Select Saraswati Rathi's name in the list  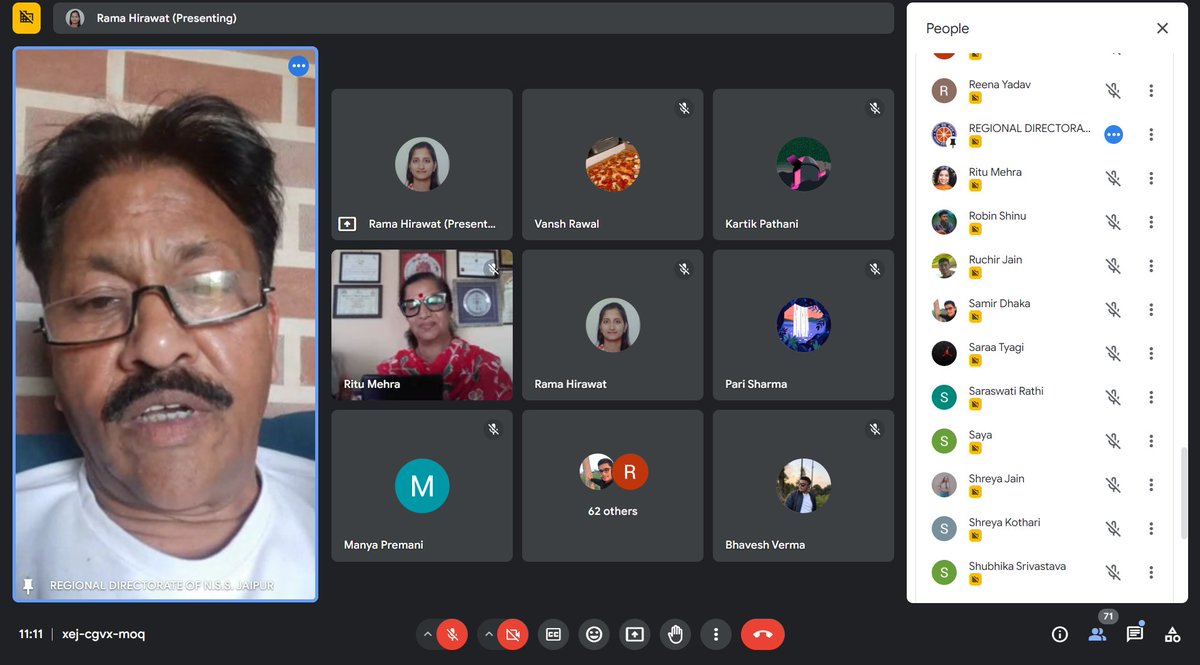[x=1006, y=391]
